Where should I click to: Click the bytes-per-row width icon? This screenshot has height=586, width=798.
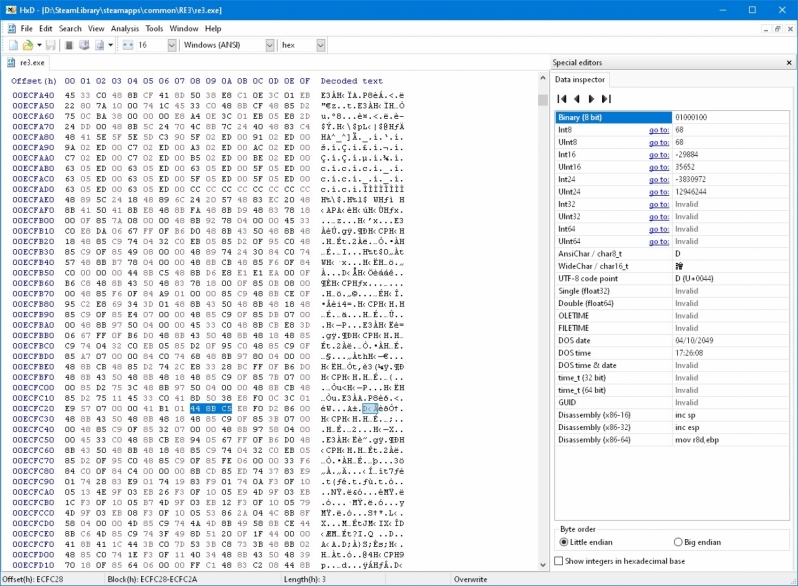pyautogui.click(x=128, y=45)
